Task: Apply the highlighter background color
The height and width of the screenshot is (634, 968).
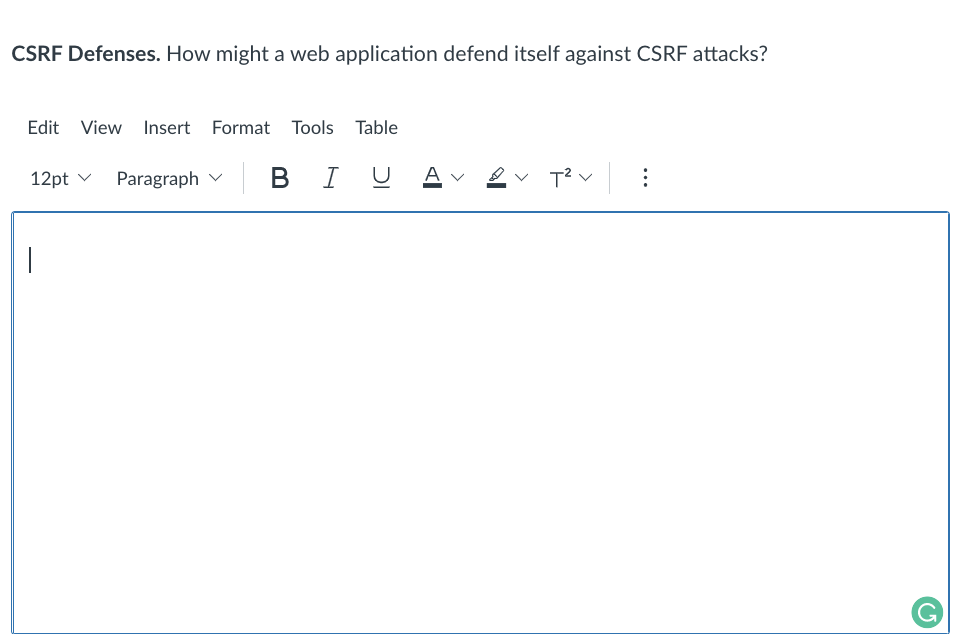Action: 496,177
